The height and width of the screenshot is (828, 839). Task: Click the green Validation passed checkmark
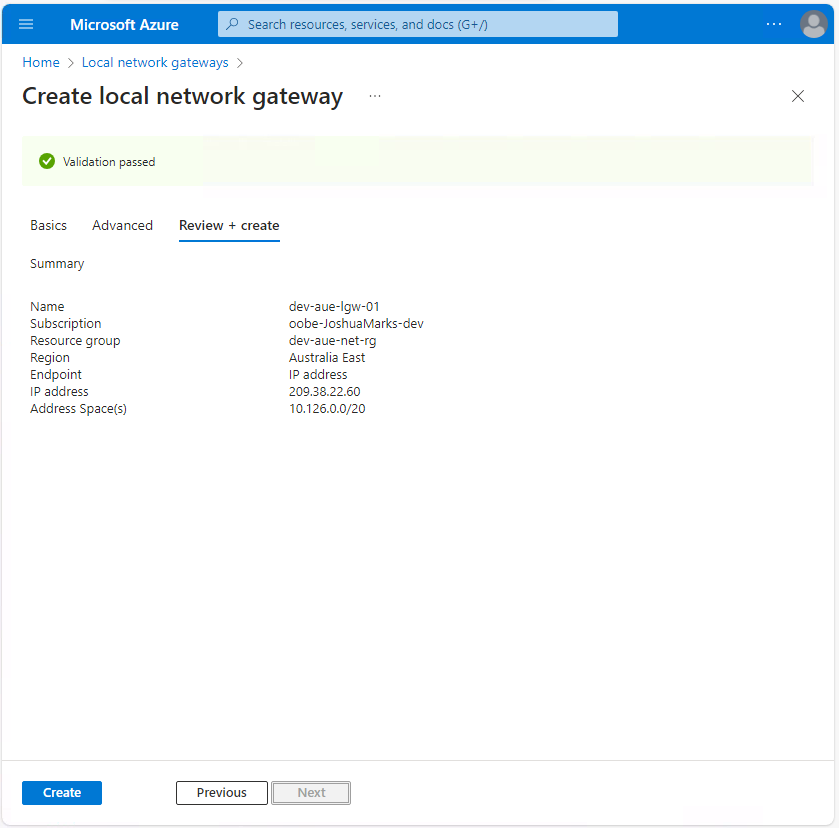pos(46,161)
